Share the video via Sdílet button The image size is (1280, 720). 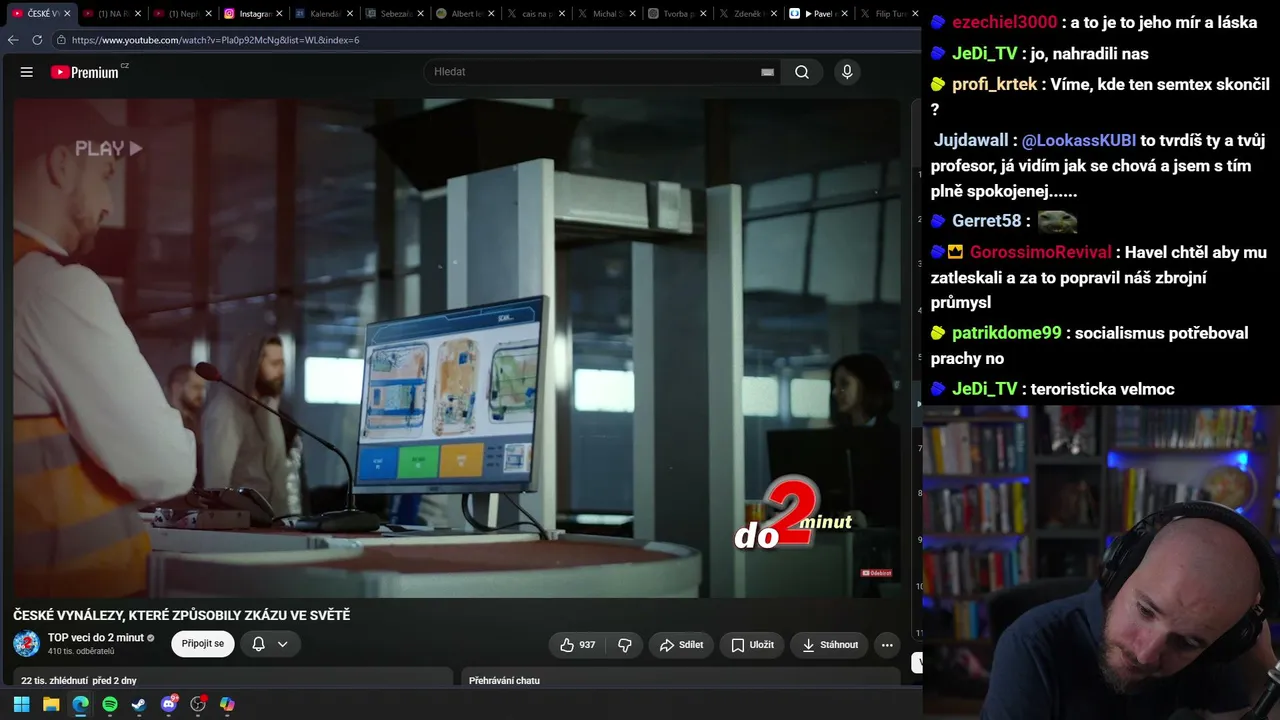681,645
